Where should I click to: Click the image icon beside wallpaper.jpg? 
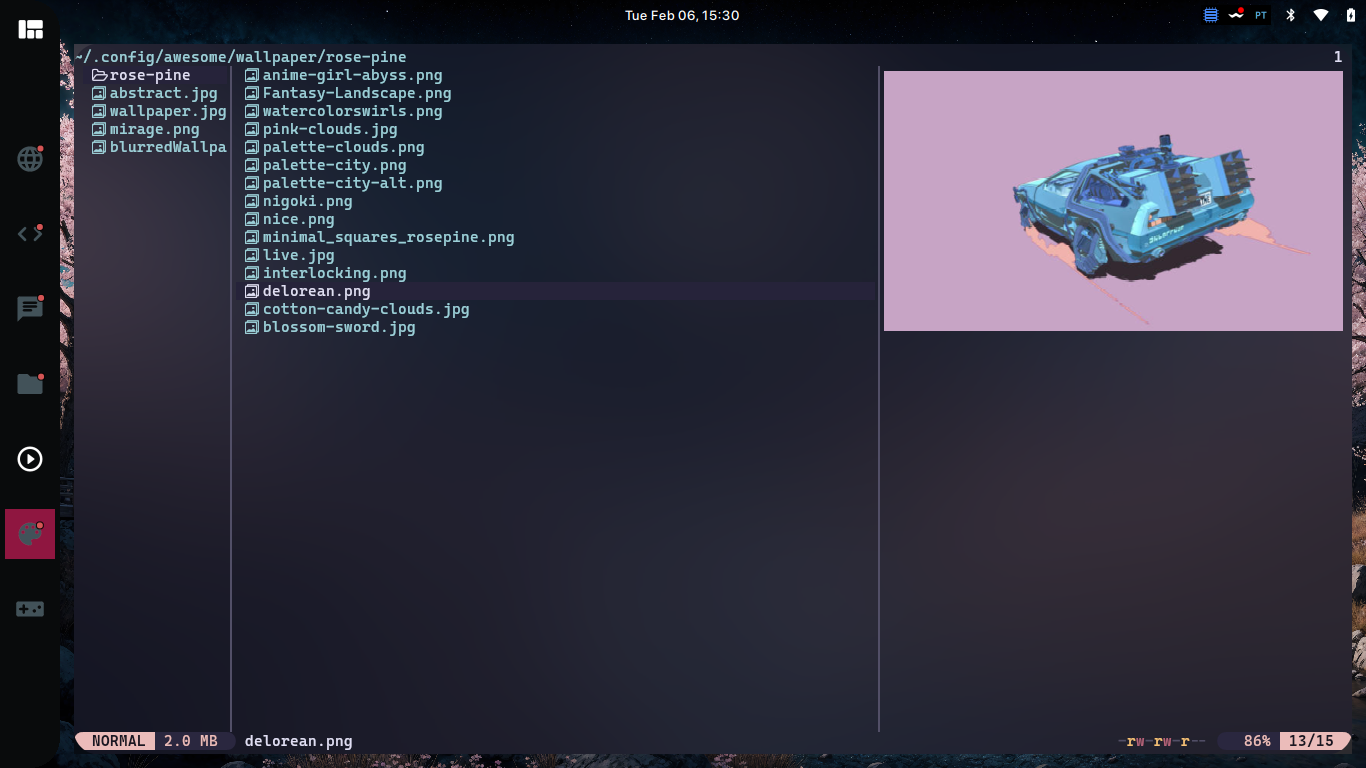[99, 111]
